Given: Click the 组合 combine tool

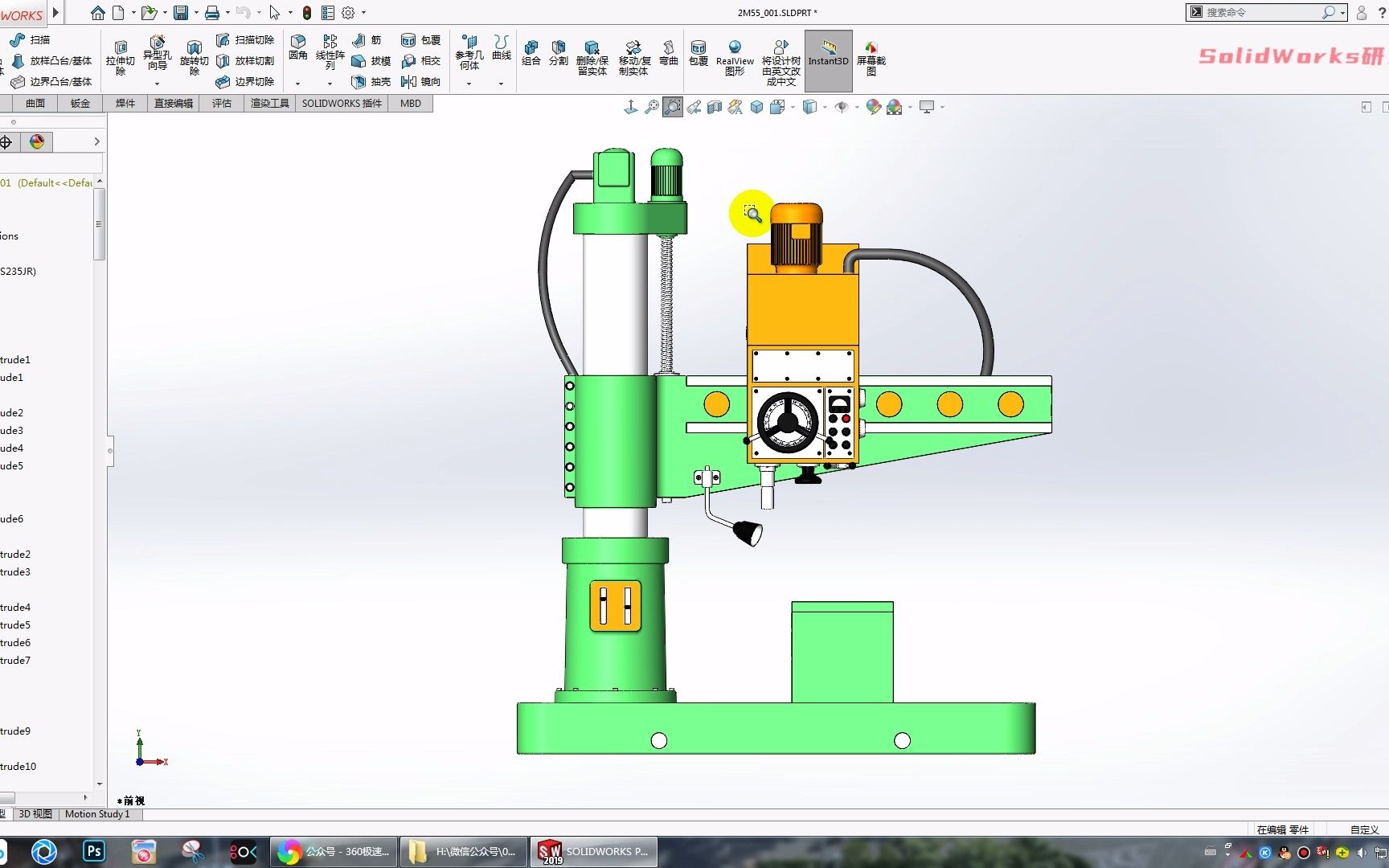Looking at the screenshot, I should click(531, 53).
